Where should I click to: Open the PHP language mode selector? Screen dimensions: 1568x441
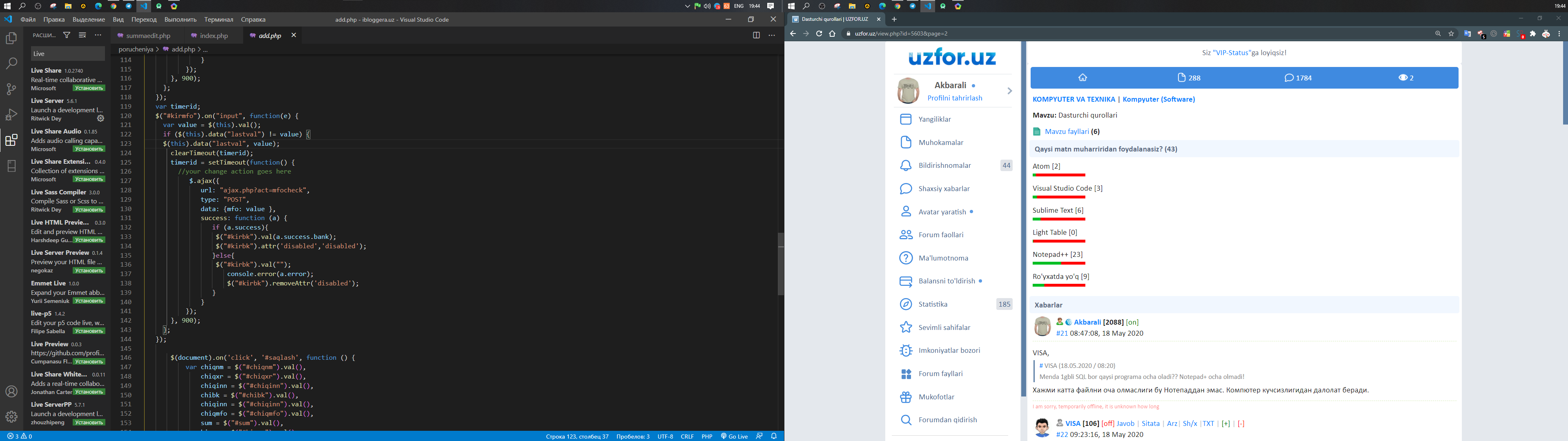(x=707, y=436)
